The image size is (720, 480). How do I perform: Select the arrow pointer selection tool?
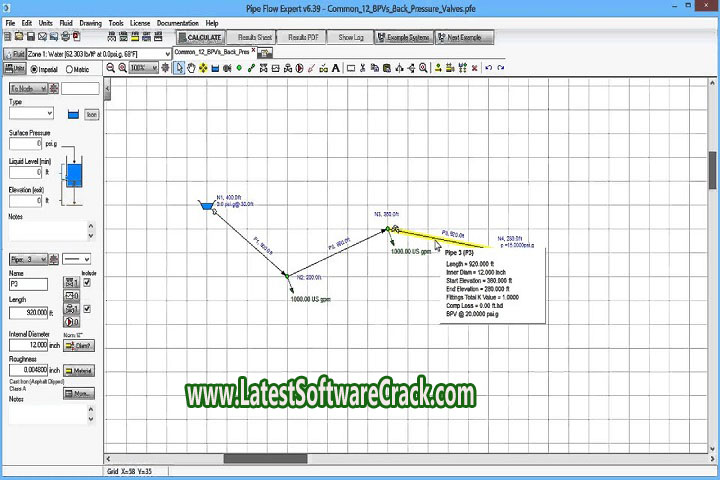tap(179, 68)
